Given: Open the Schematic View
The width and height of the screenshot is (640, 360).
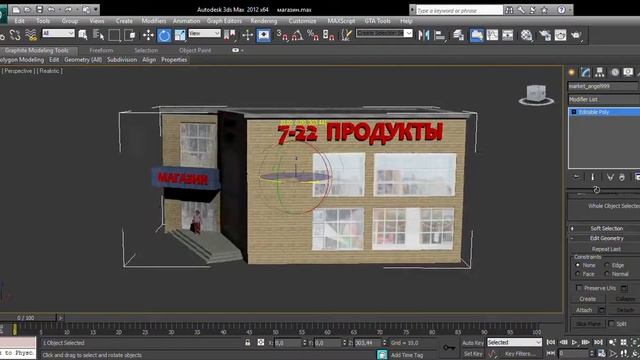Looking at the screenshot, I should point(508,36).
